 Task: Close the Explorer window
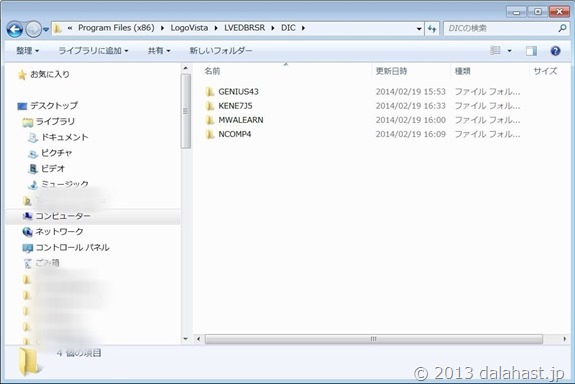coord(559,12)
